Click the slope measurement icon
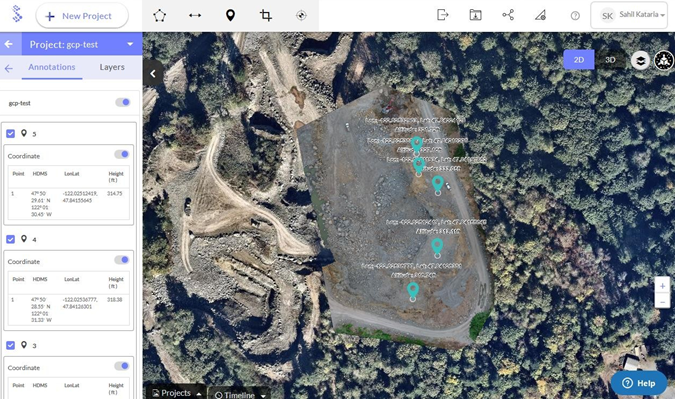This screenshot has height=400, width=676. pyautogui.click(x=540, y=16)
